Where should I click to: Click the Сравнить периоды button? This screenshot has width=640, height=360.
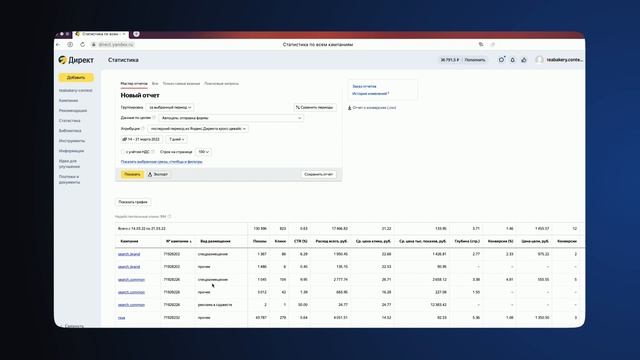click(315, 107)
